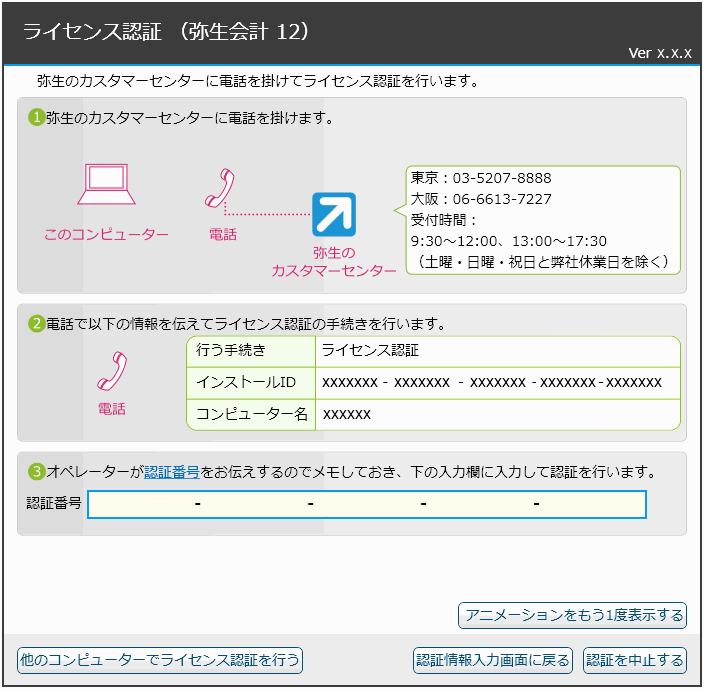Screen dimensions: 704x689
Task: Click the blue arrow customer center icon
Action: (333, 214)
